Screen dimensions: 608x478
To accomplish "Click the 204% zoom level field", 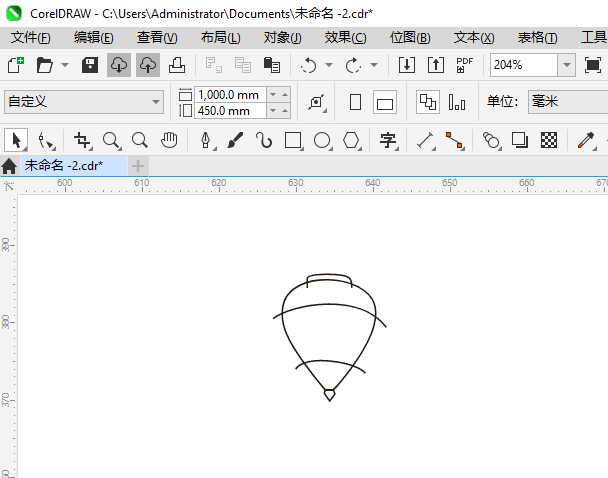I will (524, 65).
